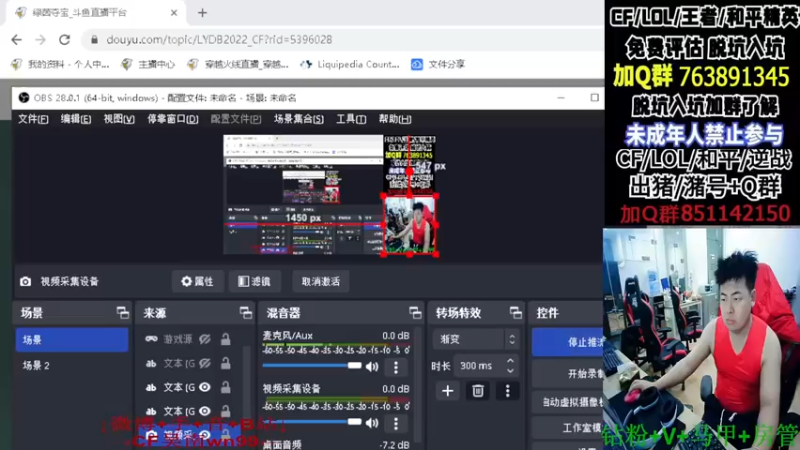Image resolution: width=800 pixels, height=450 pixels.
Task: Open the 场景集合(S) menu
Action: coord(298,119)
